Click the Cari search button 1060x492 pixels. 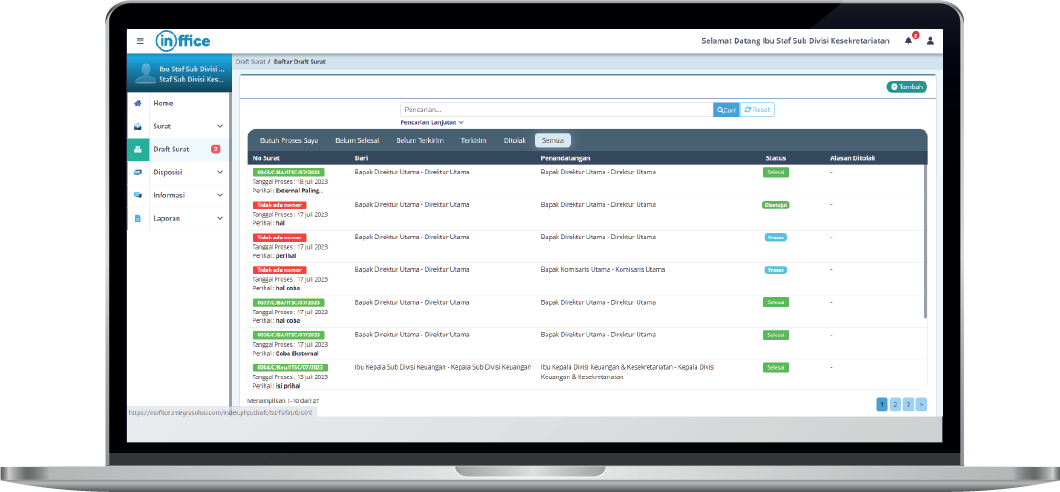click(726, 110)
